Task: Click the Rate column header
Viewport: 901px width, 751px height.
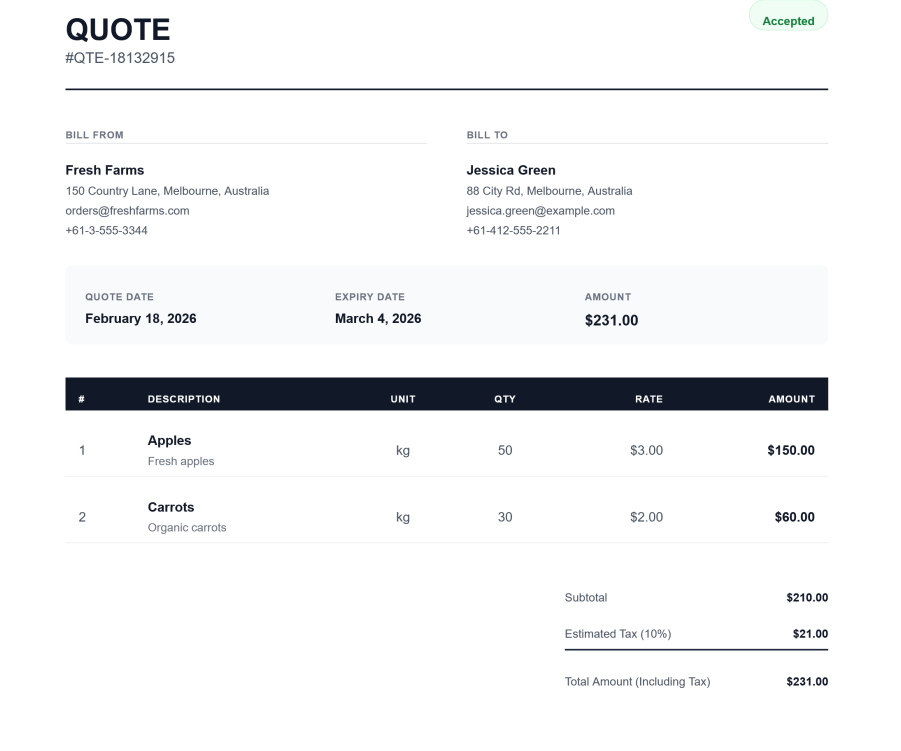Action: click(648, 399)
